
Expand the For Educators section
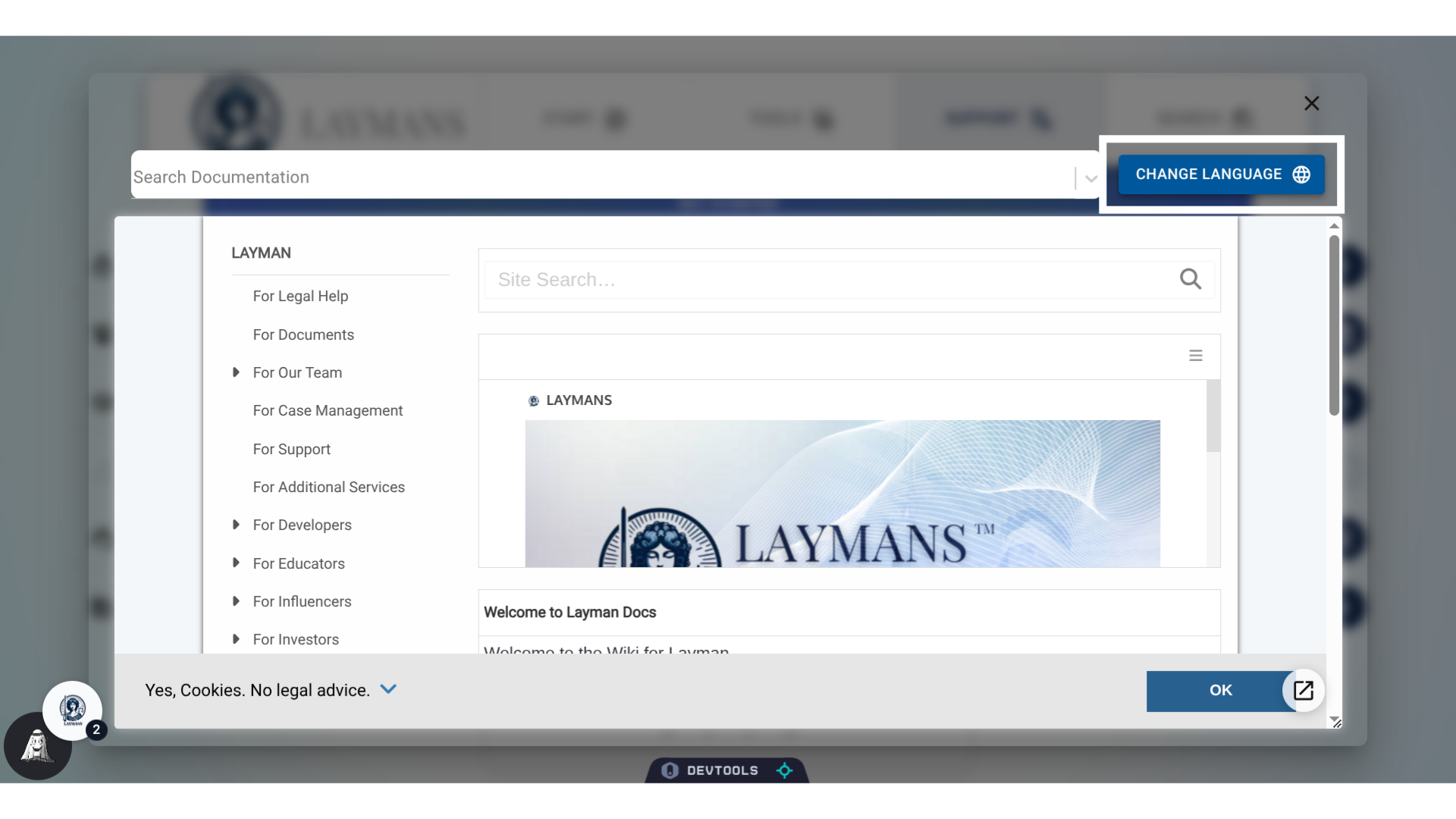point(236,563)
